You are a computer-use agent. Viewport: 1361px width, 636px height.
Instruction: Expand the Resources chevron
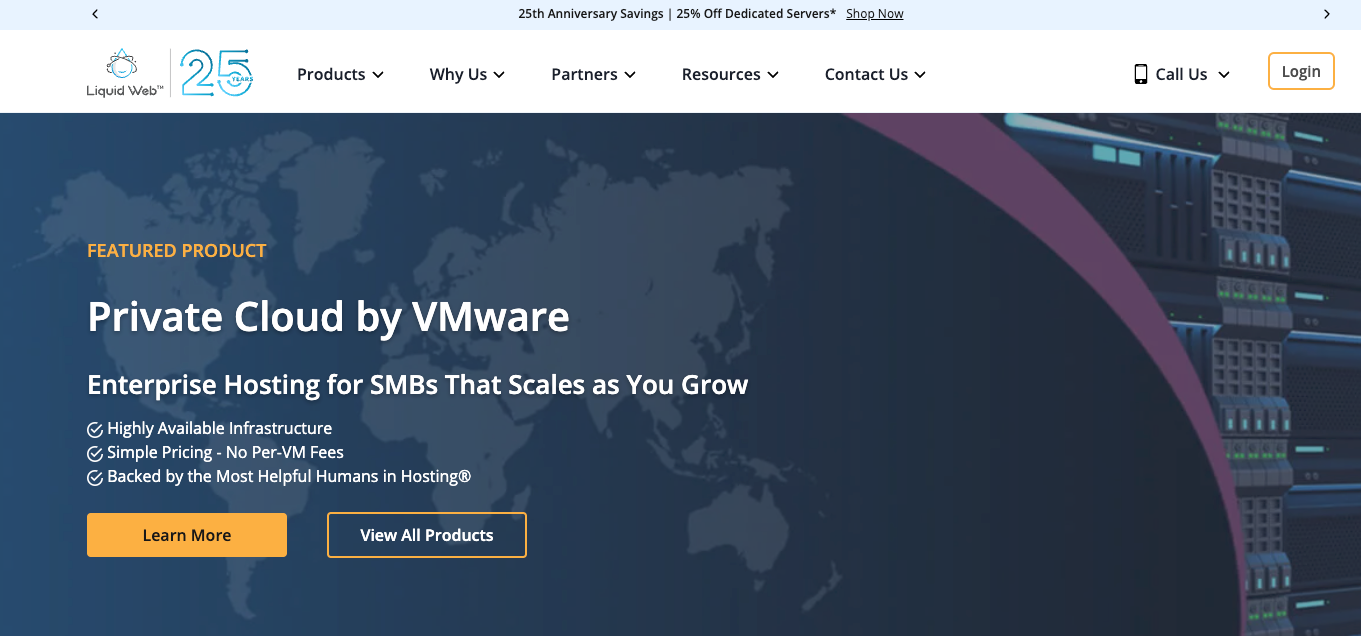pos(773,75)
